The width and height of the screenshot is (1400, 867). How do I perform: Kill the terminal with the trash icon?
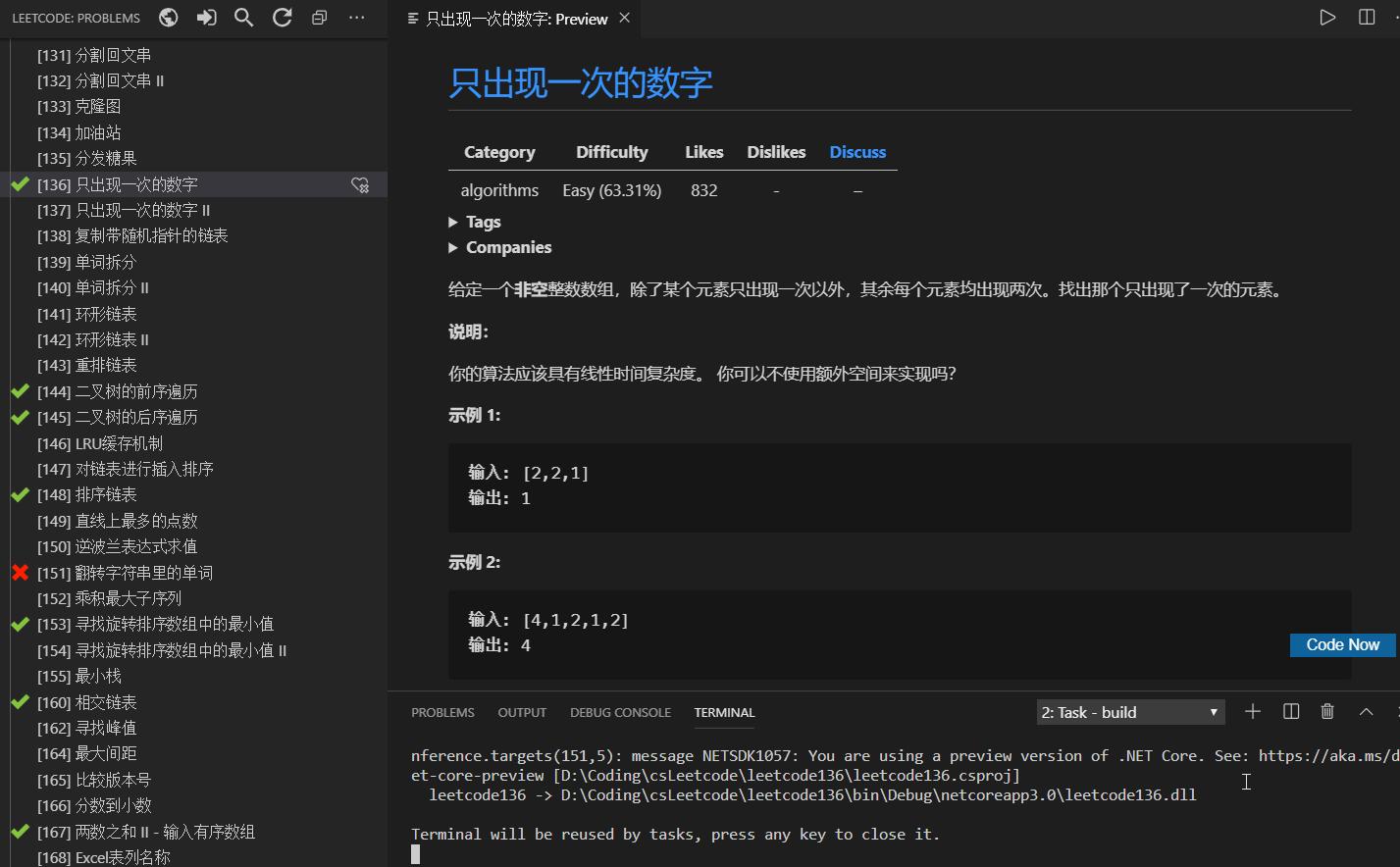point(1328,711)
